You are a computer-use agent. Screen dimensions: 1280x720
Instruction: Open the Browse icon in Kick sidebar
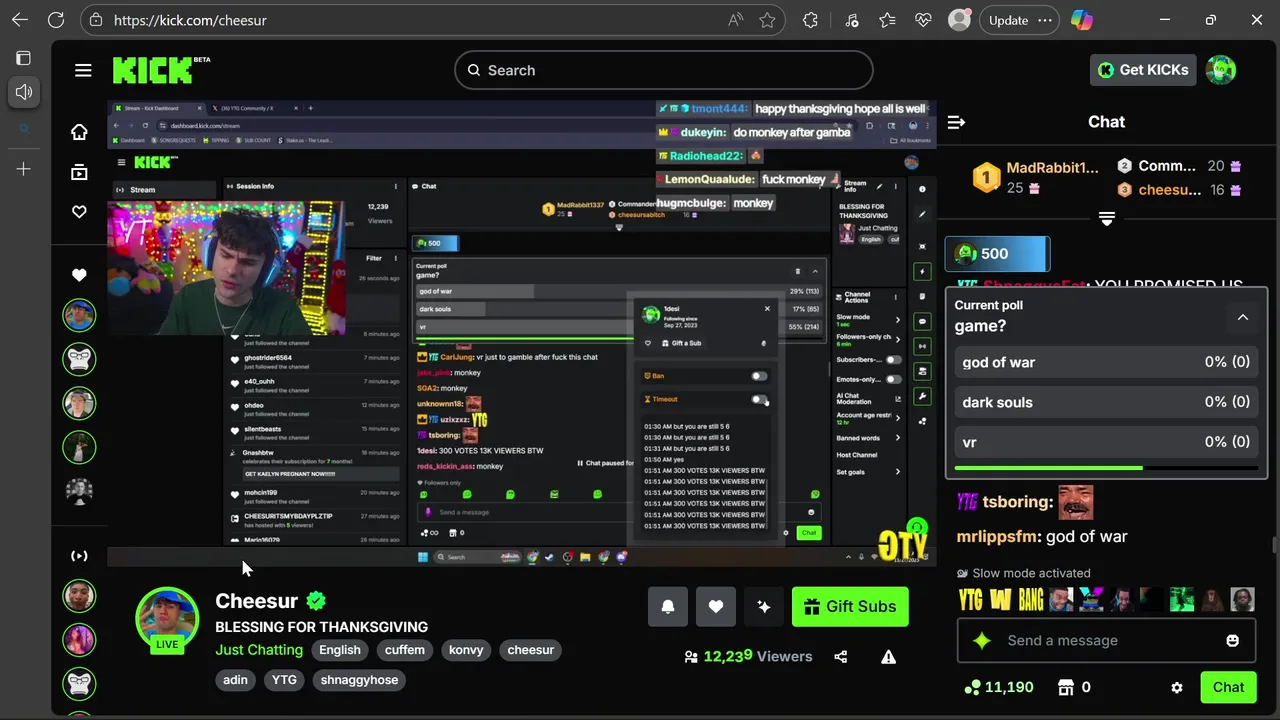(79, 172)
